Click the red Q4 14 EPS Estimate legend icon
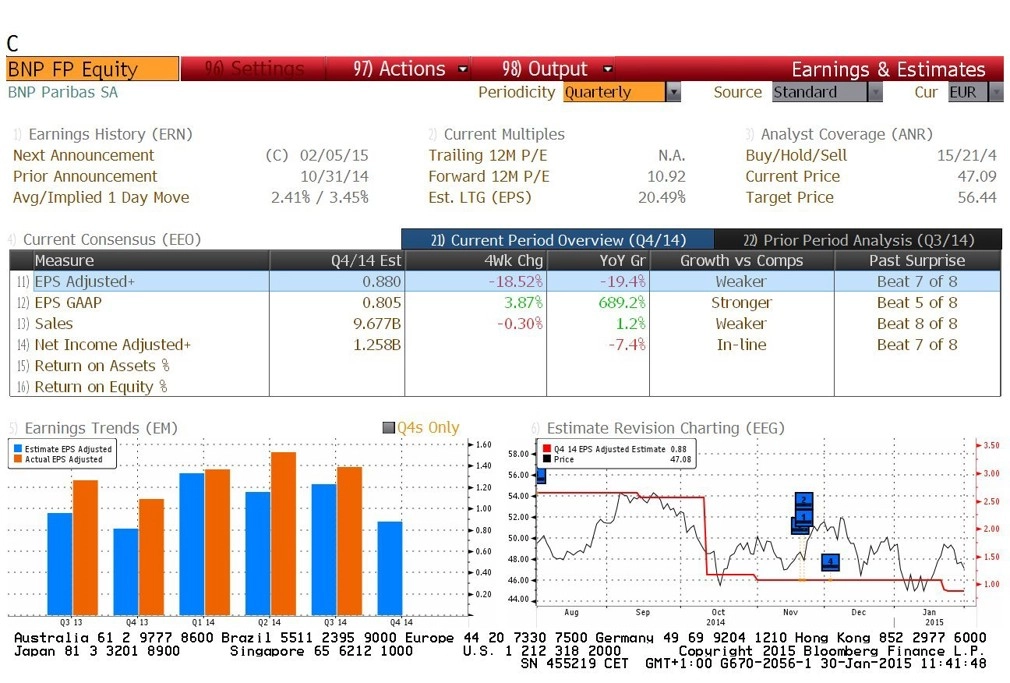 (x=547, y=449)
